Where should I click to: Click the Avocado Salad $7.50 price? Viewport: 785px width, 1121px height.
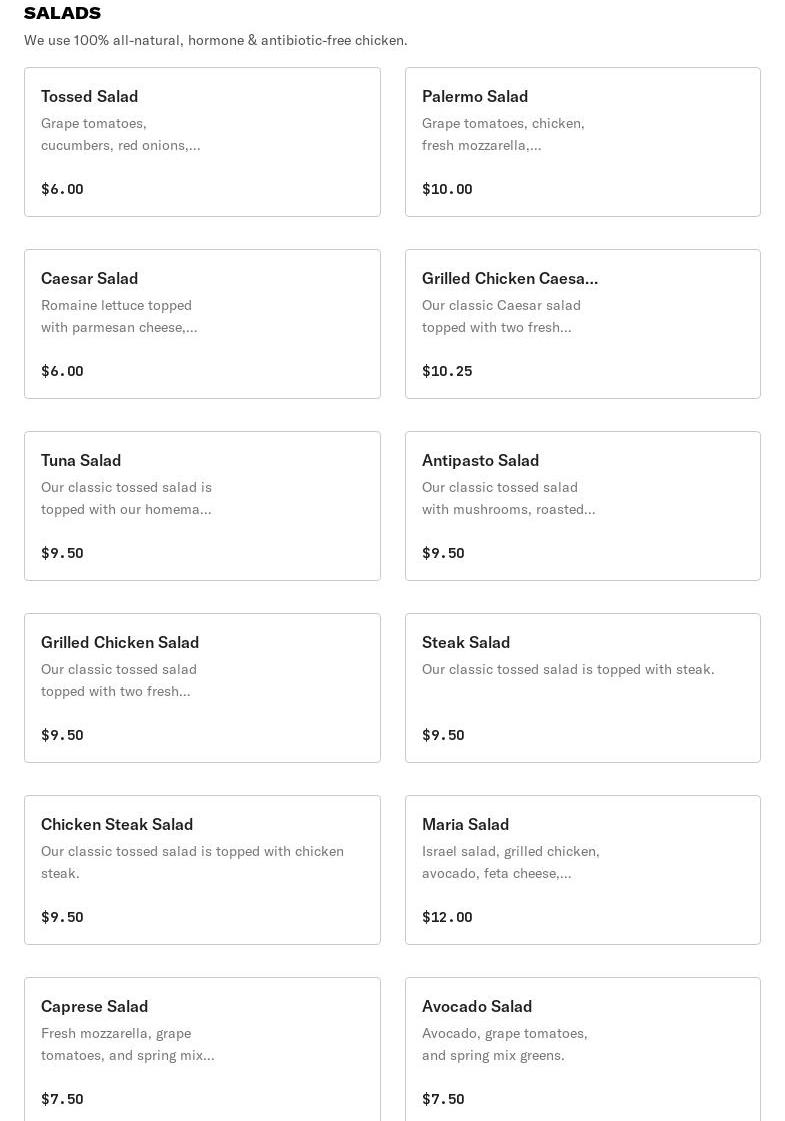443,1099
